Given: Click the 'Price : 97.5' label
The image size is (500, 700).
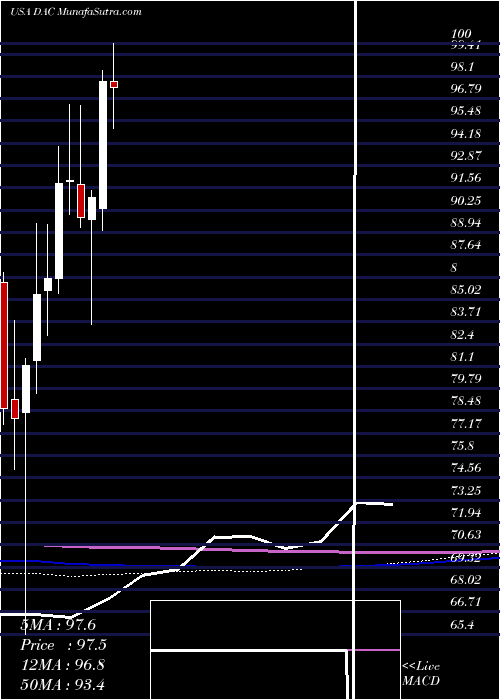Looking at the screenshot, I should [64, 645].
